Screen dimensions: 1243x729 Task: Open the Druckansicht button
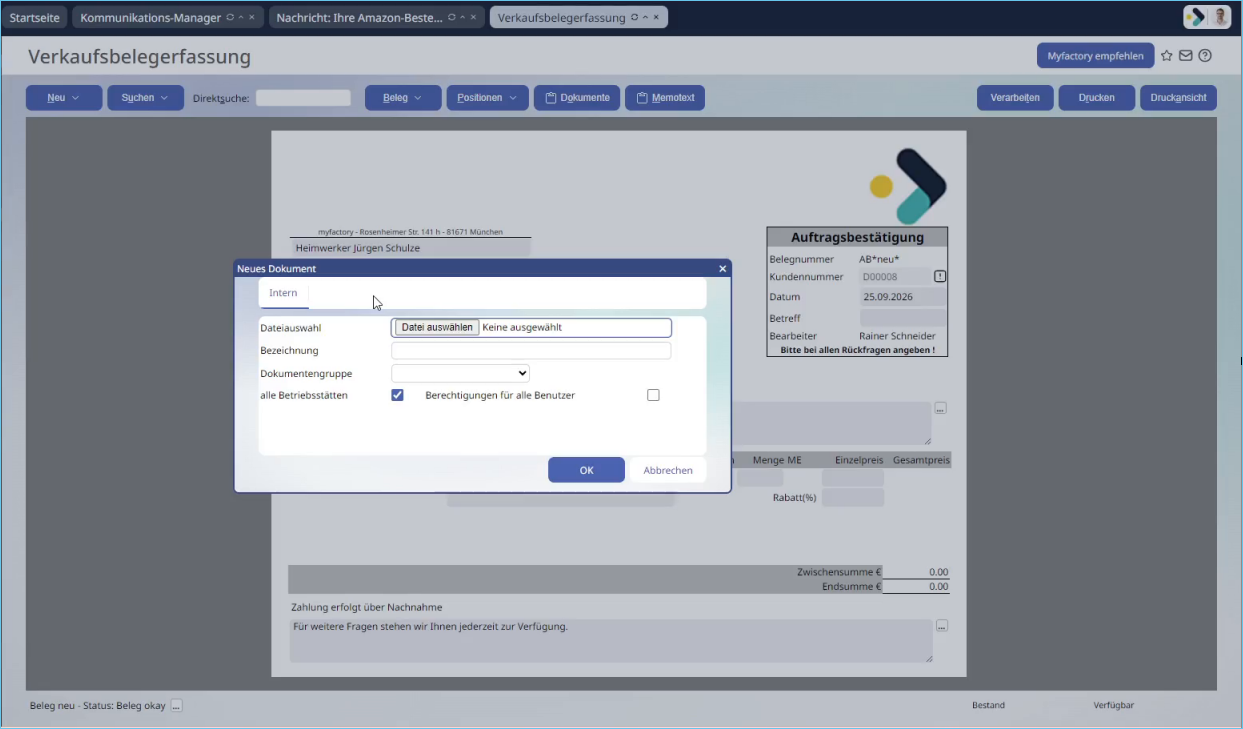[1178, 98]
